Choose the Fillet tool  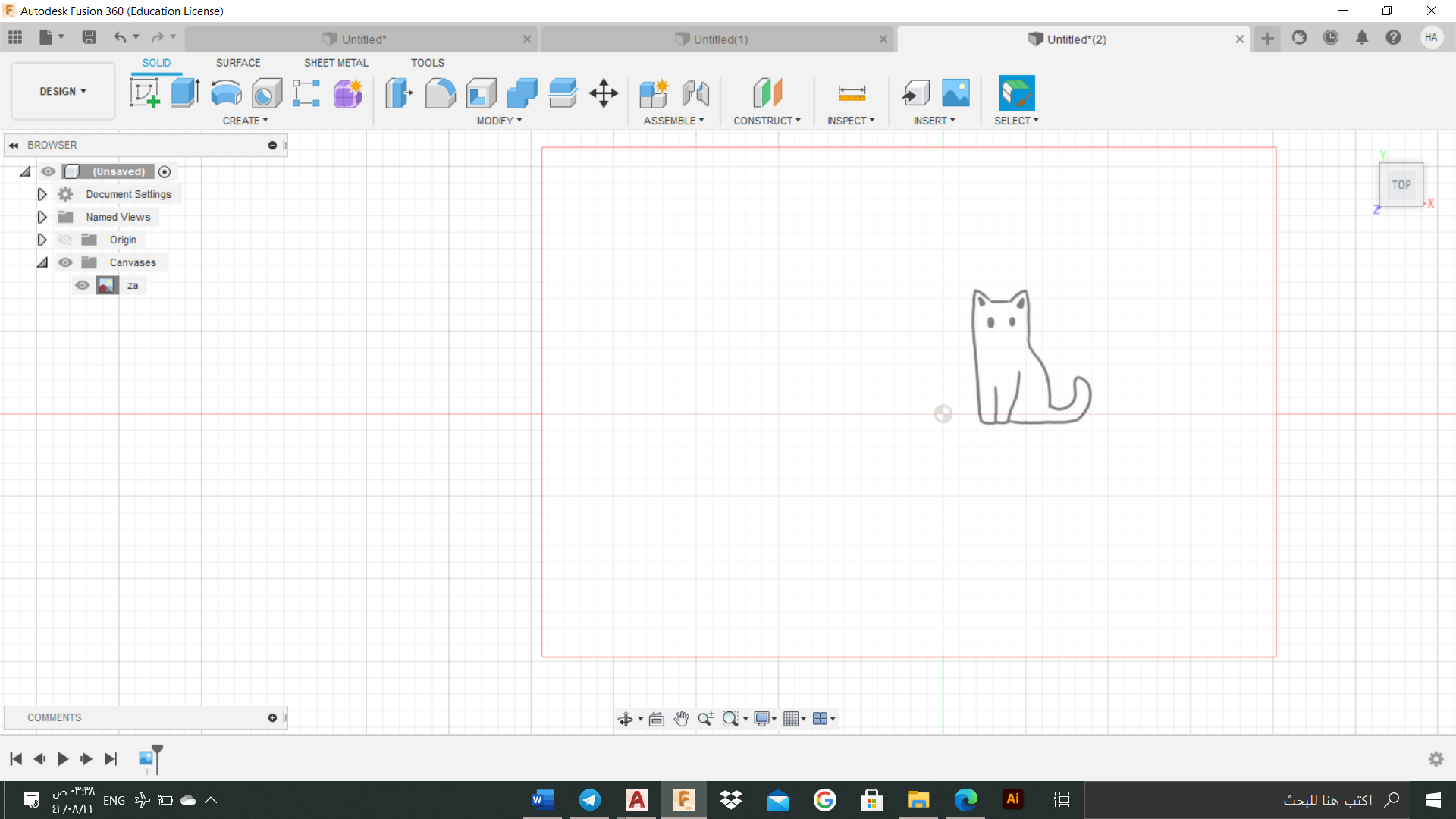point(440,93)
